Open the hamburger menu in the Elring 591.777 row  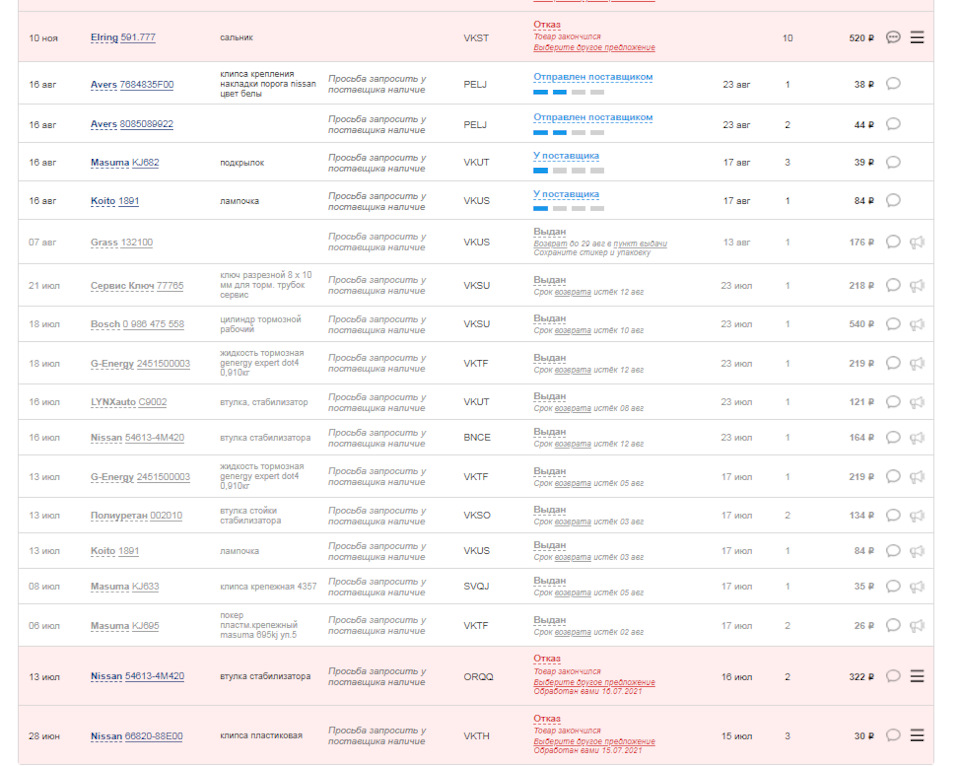point(917,37)
